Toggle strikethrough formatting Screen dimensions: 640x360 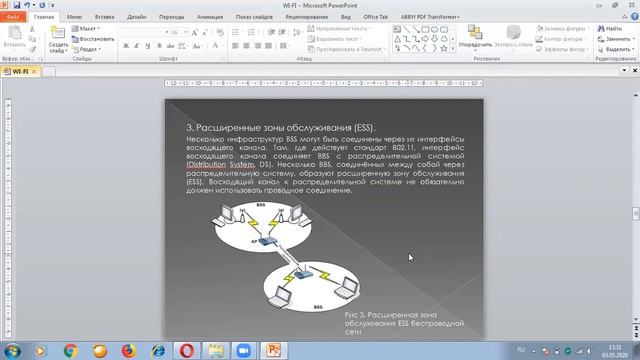pos(171,46)
